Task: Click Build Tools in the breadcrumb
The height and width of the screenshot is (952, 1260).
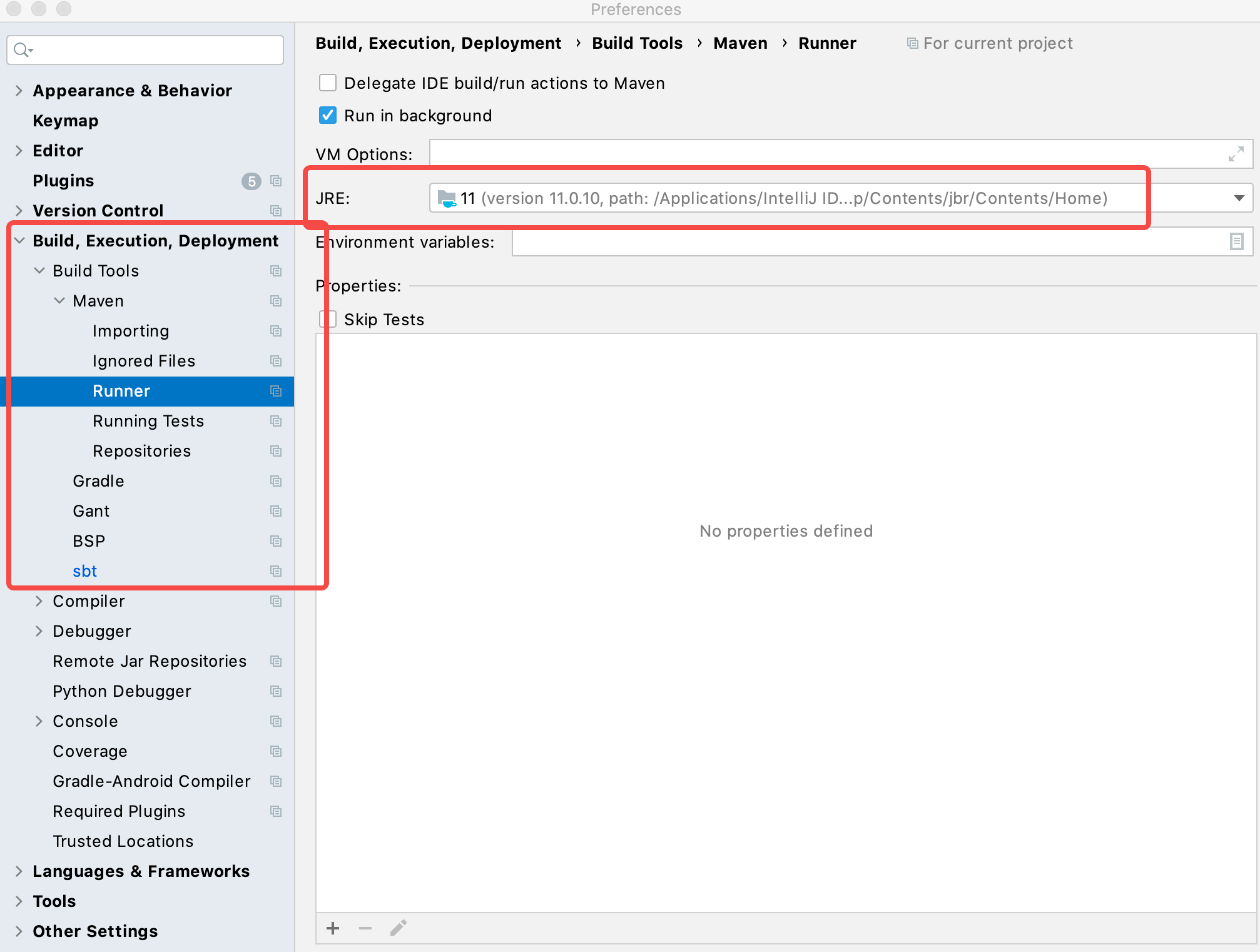Action: pos(637,43)
